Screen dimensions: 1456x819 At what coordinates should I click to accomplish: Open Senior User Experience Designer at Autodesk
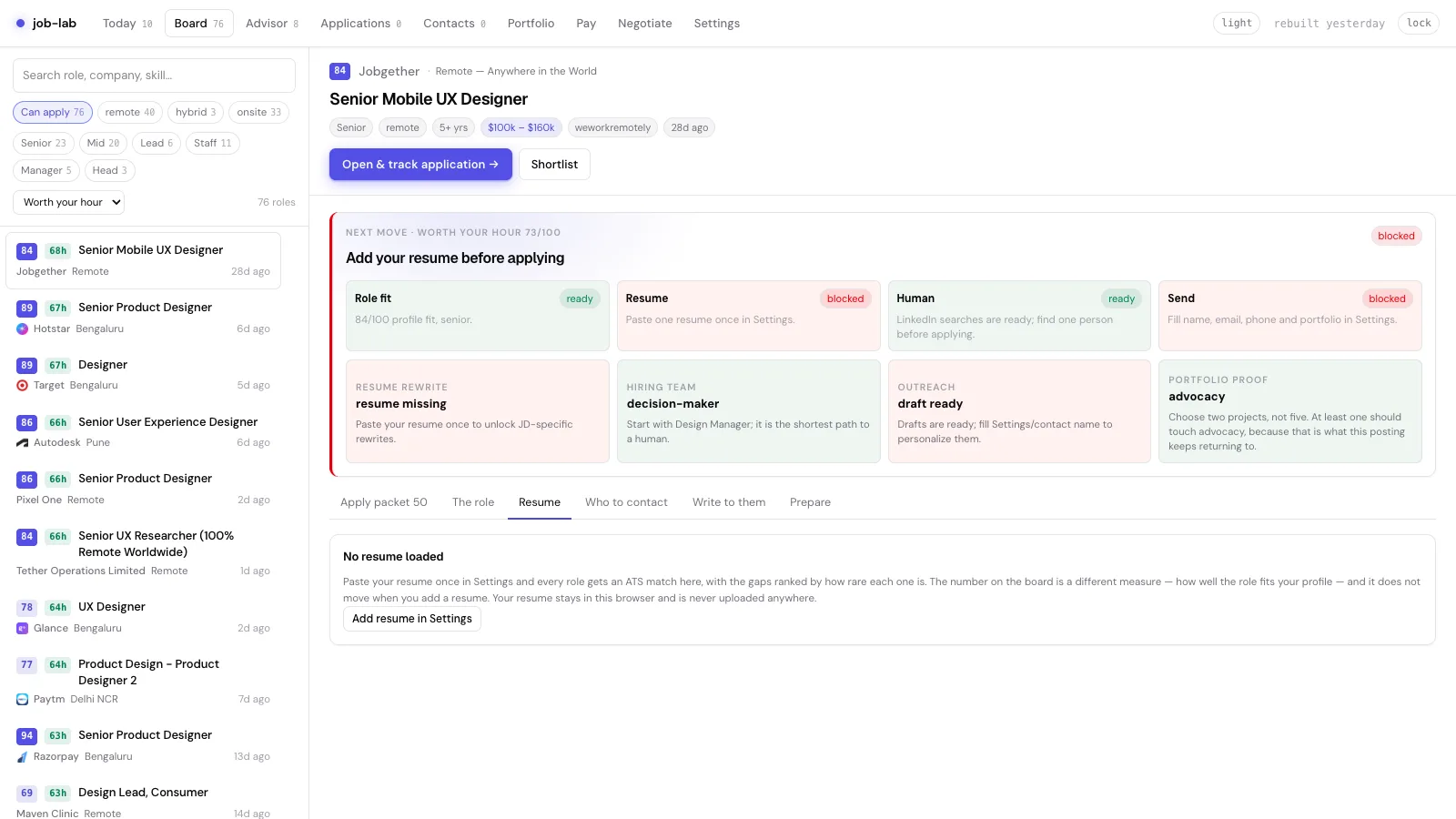(x=144, y=432)
